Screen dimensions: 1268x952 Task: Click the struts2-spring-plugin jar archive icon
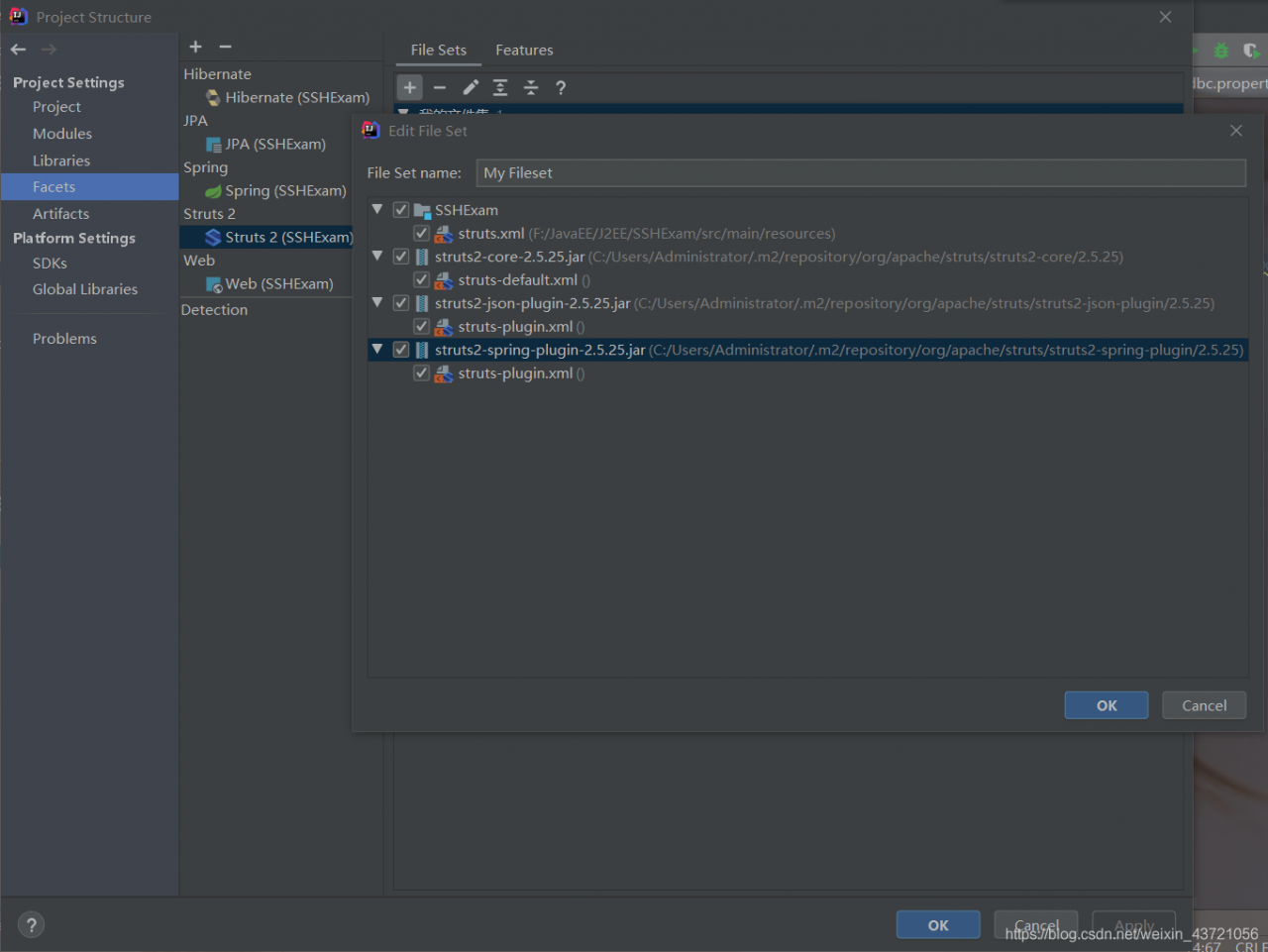point(422,350)
